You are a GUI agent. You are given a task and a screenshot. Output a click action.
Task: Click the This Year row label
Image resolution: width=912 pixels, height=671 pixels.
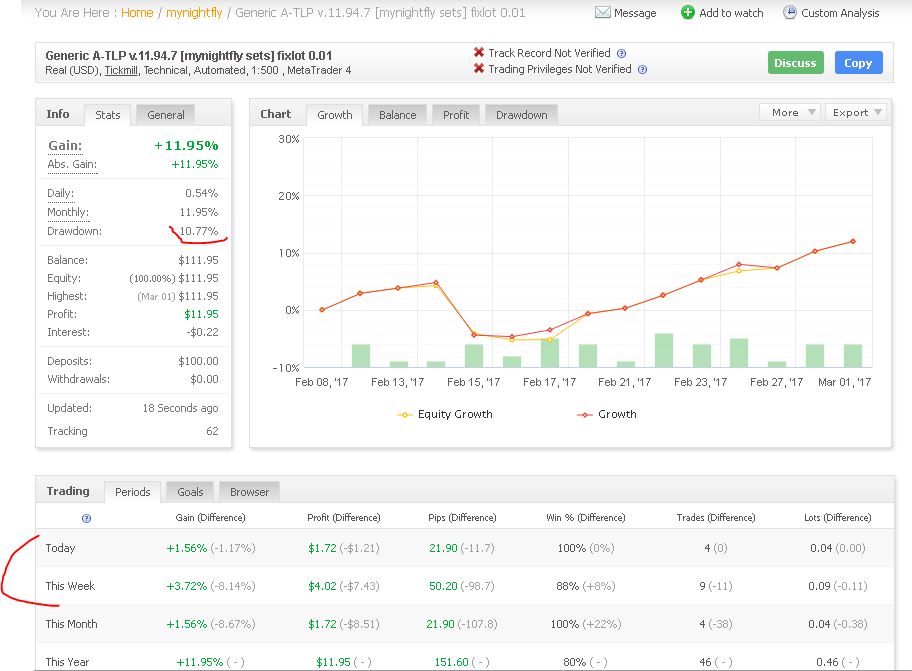coord(67,662)
